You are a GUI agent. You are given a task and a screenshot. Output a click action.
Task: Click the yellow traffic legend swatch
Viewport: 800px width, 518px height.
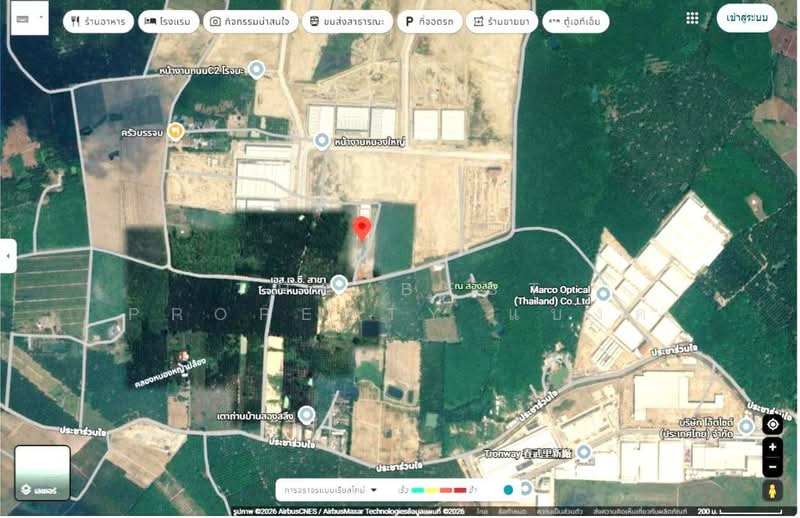click(432, 490)
